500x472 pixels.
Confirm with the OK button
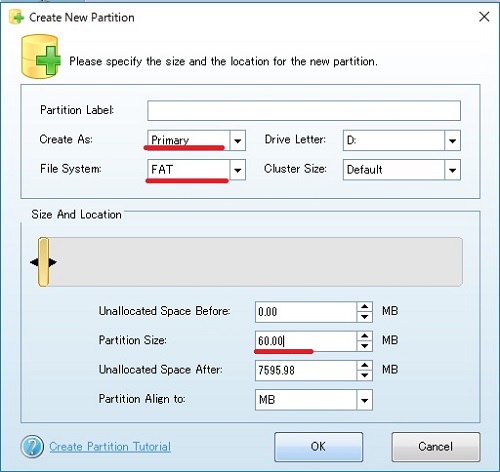318,447
